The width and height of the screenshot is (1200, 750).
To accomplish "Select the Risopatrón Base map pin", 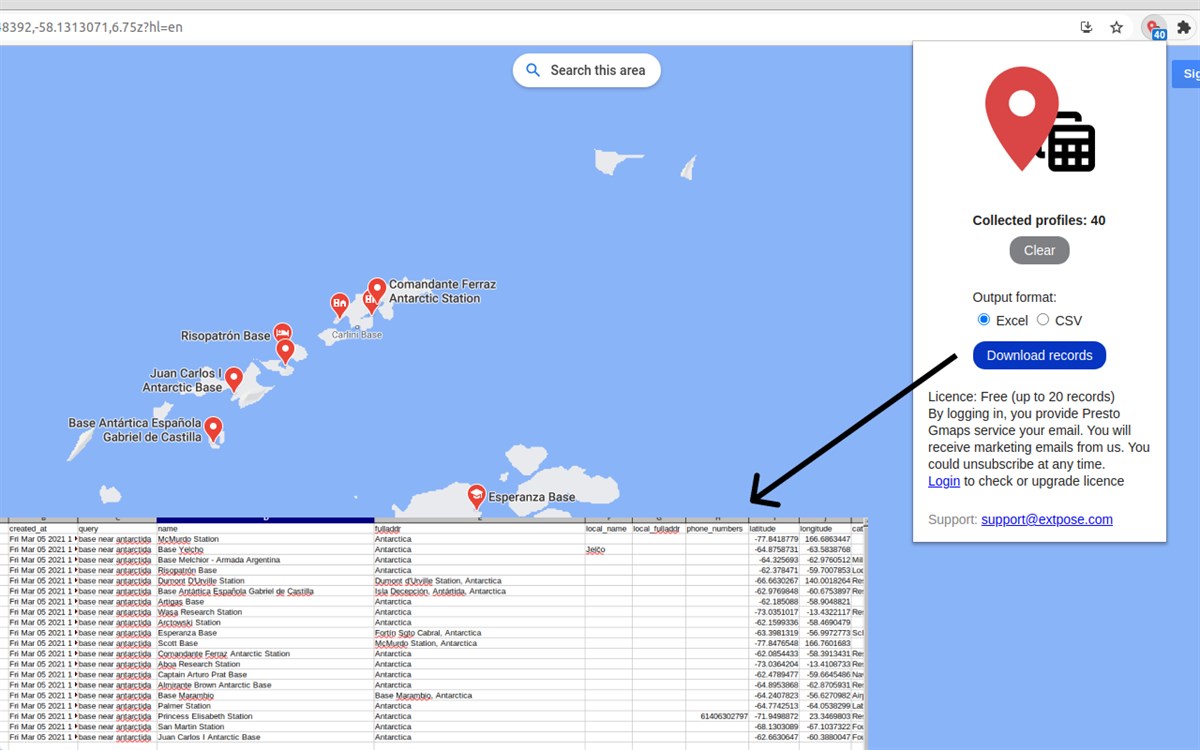I will (x=285, y=333).
